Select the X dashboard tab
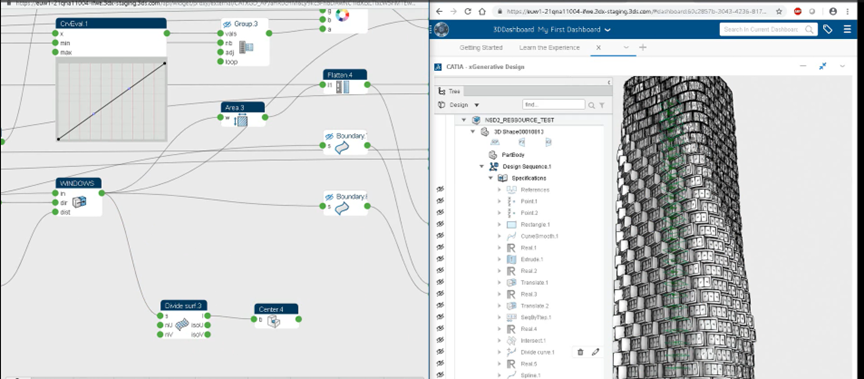This screenshot has width=864, height=379. [598, 47]
